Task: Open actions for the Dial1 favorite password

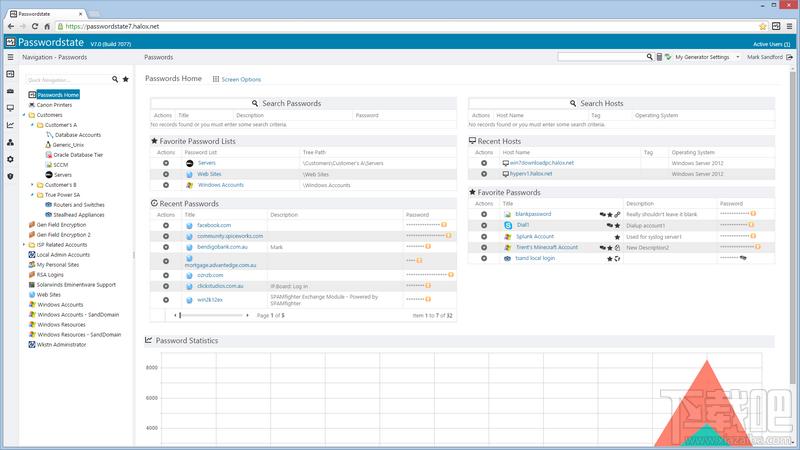Action: pyautogui.click(x=484, y=225)
